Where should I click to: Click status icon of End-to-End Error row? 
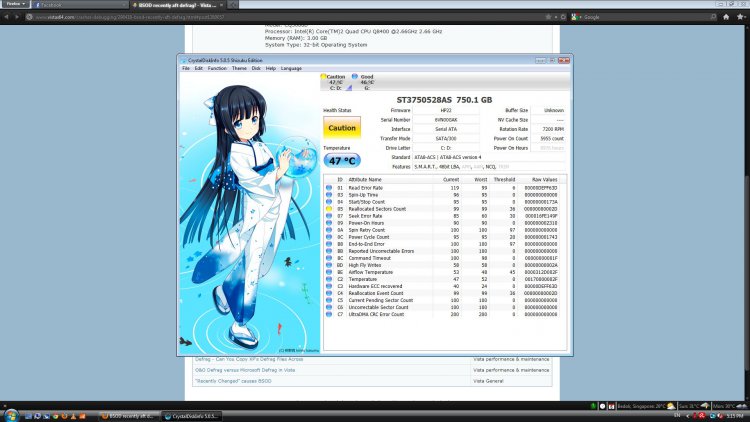point(329,244)
